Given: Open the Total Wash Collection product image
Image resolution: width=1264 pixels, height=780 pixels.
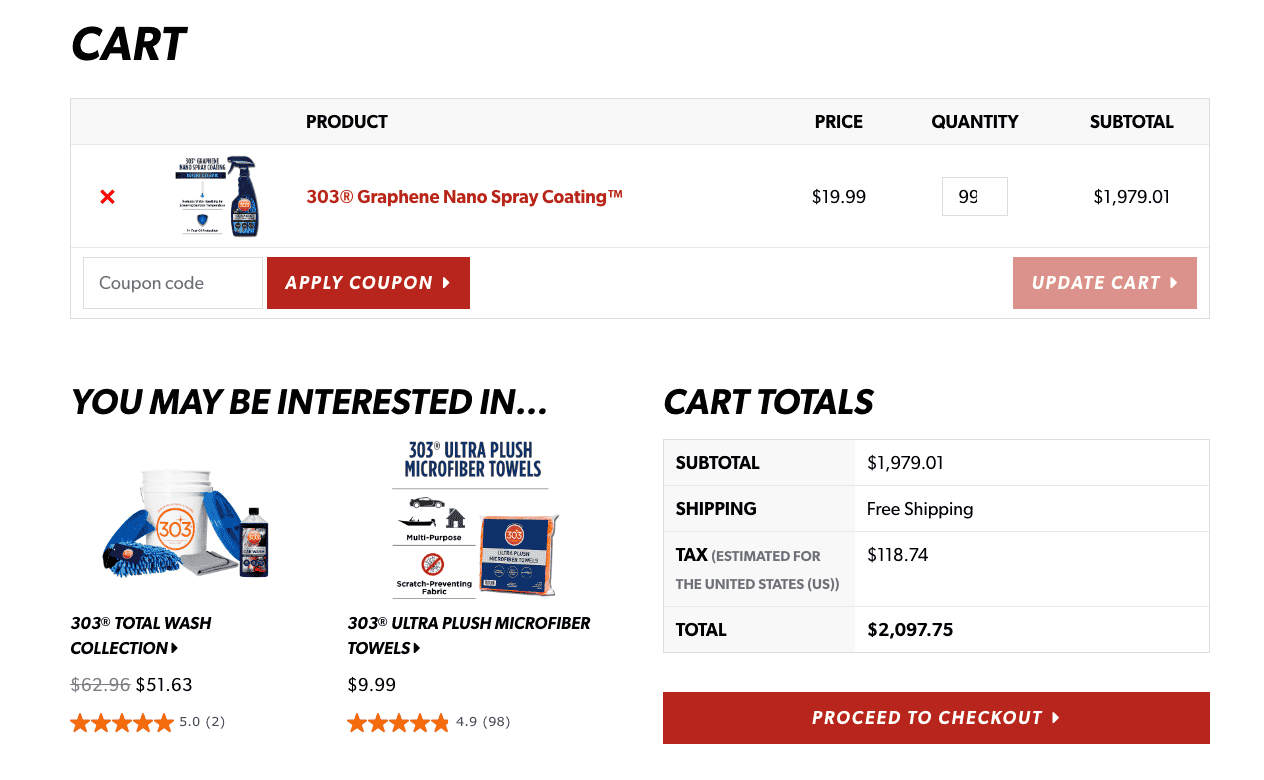Looking at the screenshot, I should pyautogui.click(x=186, y=521).
